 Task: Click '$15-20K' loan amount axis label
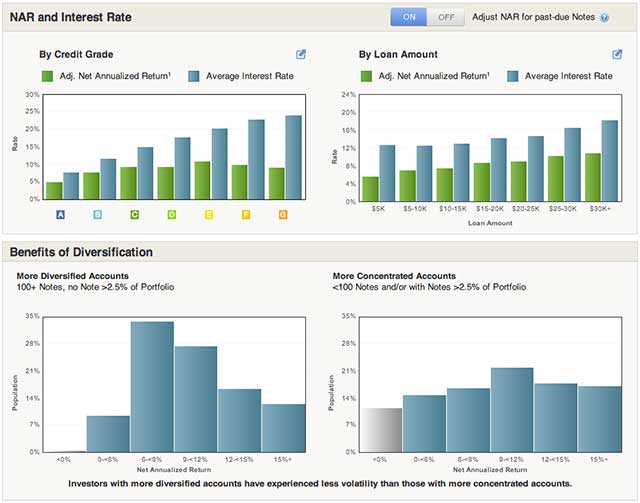tap(490, 209)
